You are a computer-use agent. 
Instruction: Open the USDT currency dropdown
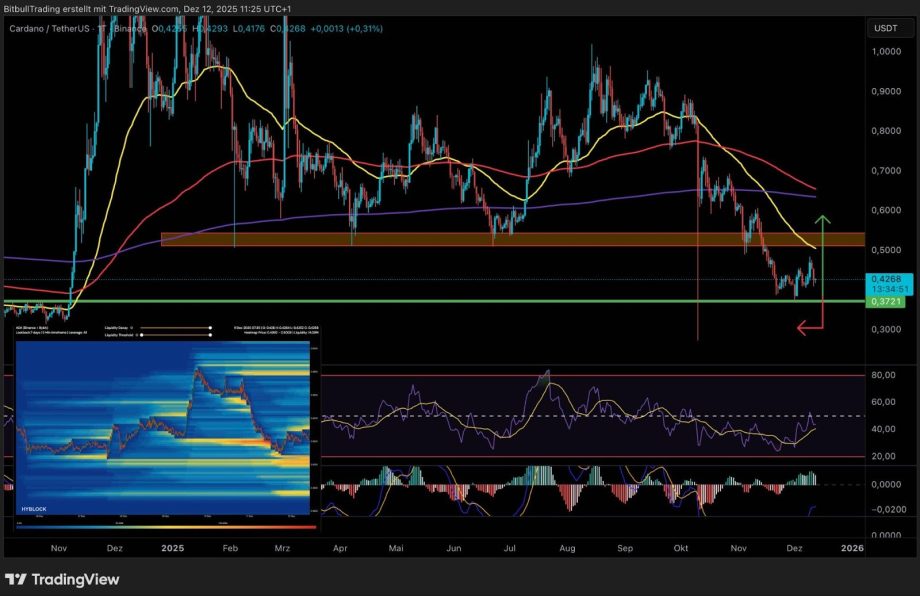click(x=886, y=28)
